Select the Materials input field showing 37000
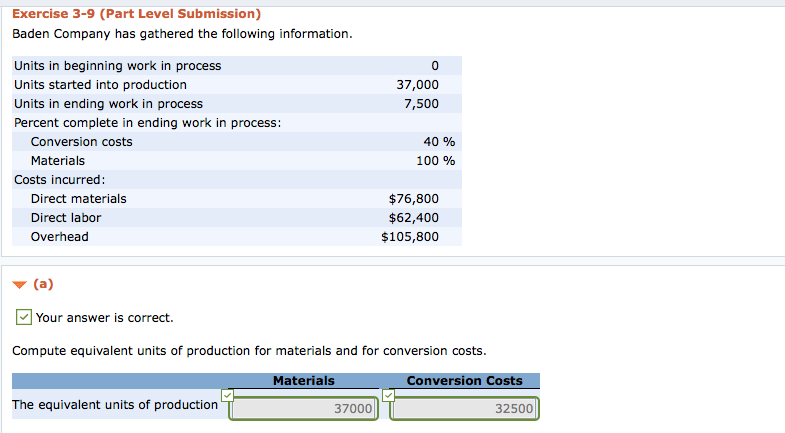 pyautogui.click(x=304, y=409)
